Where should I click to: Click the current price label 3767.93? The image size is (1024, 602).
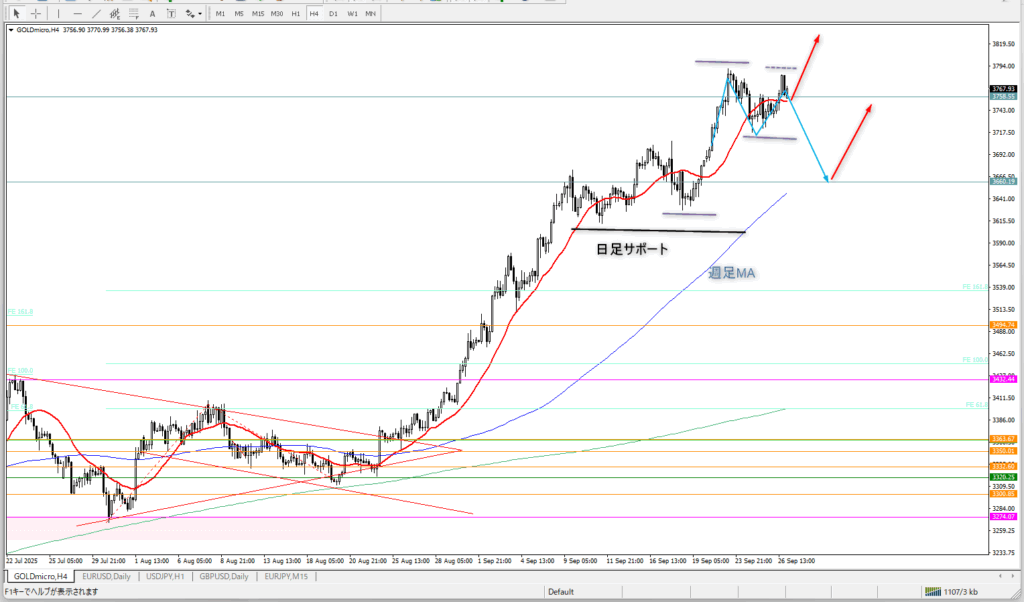click(1003, 89)
